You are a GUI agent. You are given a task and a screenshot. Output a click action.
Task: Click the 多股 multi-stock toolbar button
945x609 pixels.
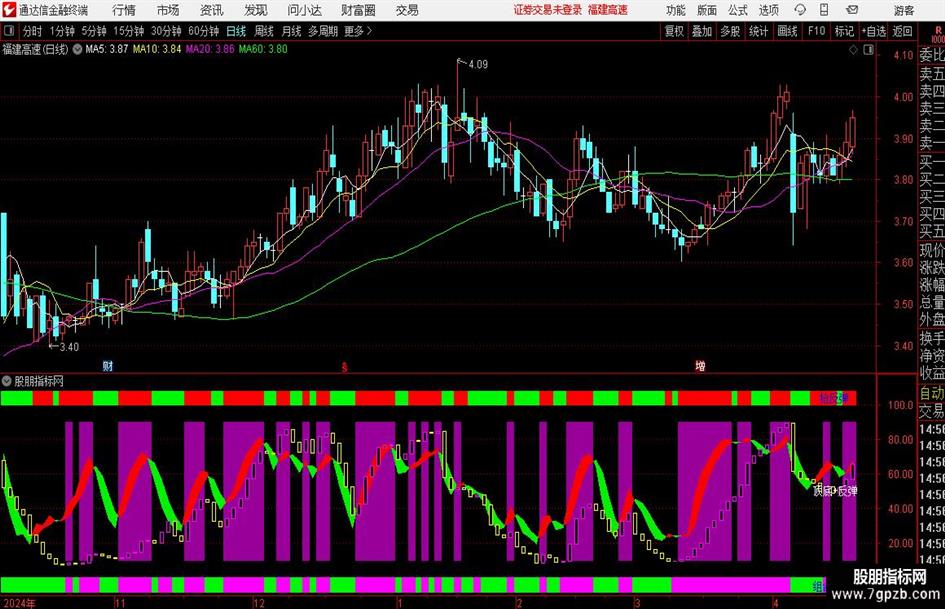(730, 31)
